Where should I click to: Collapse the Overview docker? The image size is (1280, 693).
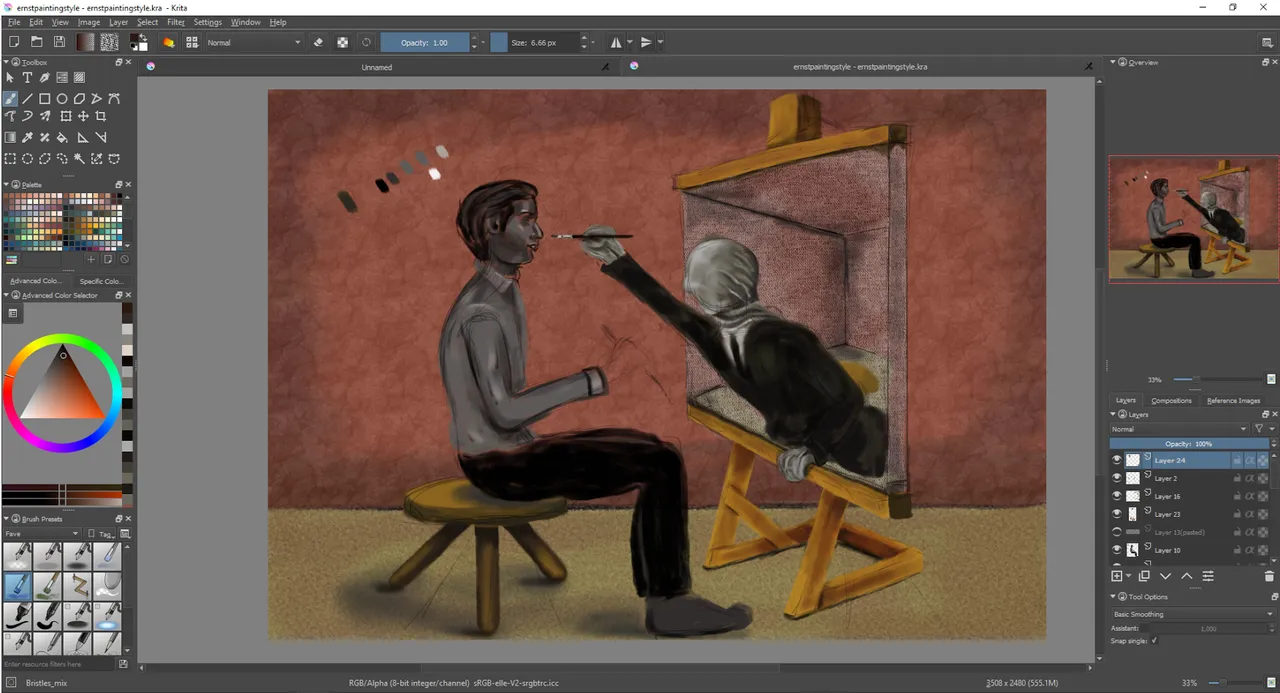pos(1113,62)
